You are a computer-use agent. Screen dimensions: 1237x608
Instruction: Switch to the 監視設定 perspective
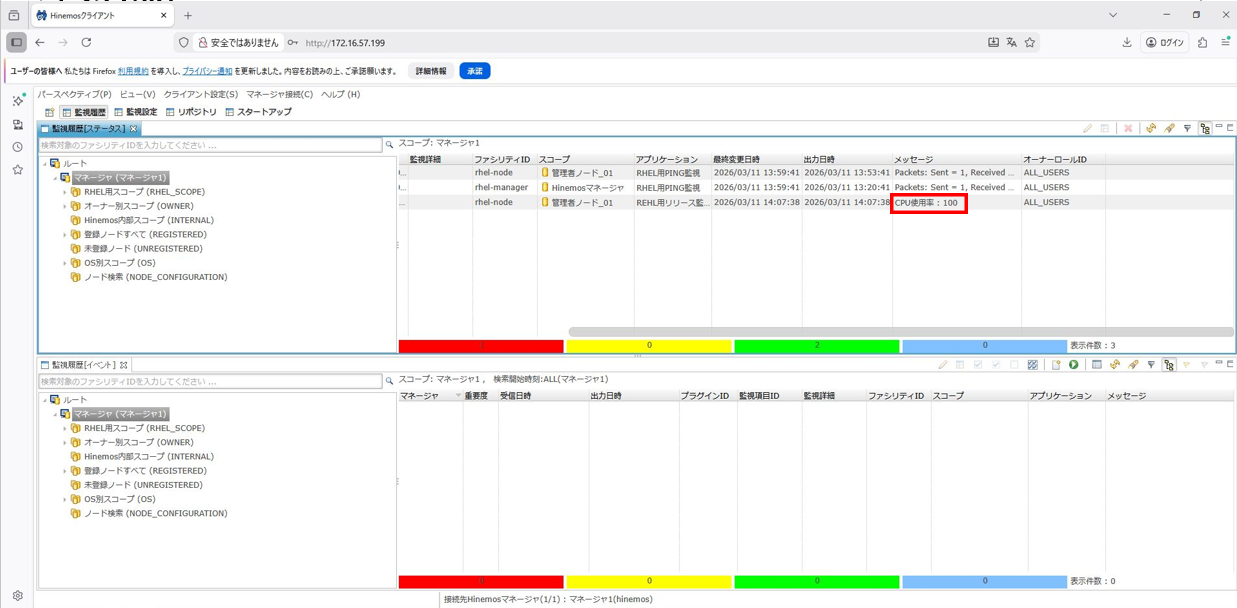pos(135,112)
